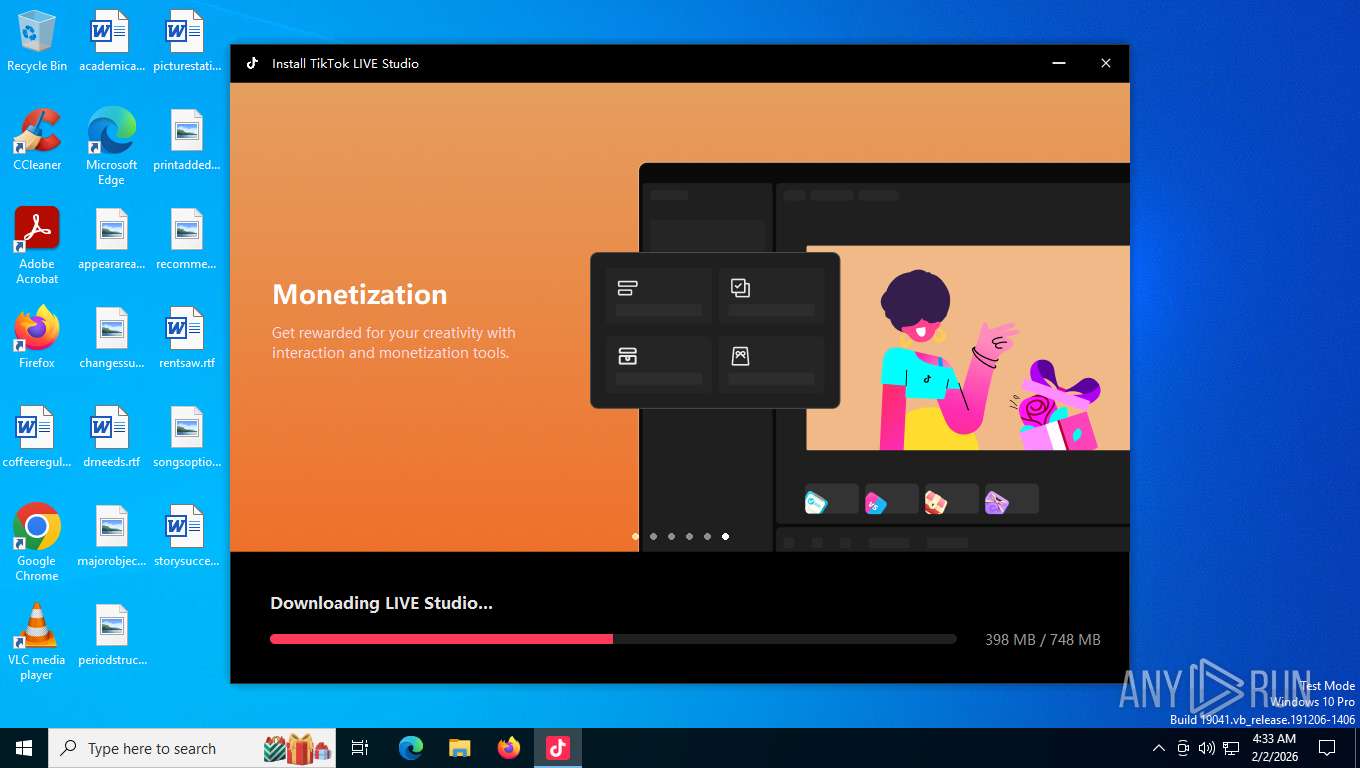Viewport: 1360px width, 768px height.
Task: Select the majorobjec... image file icon
Action: click(111, 536)
